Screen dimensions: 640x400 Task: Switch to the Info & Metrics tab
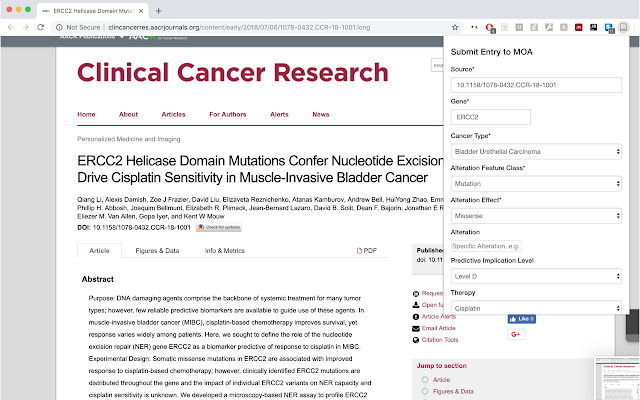[x=225, y=251]
